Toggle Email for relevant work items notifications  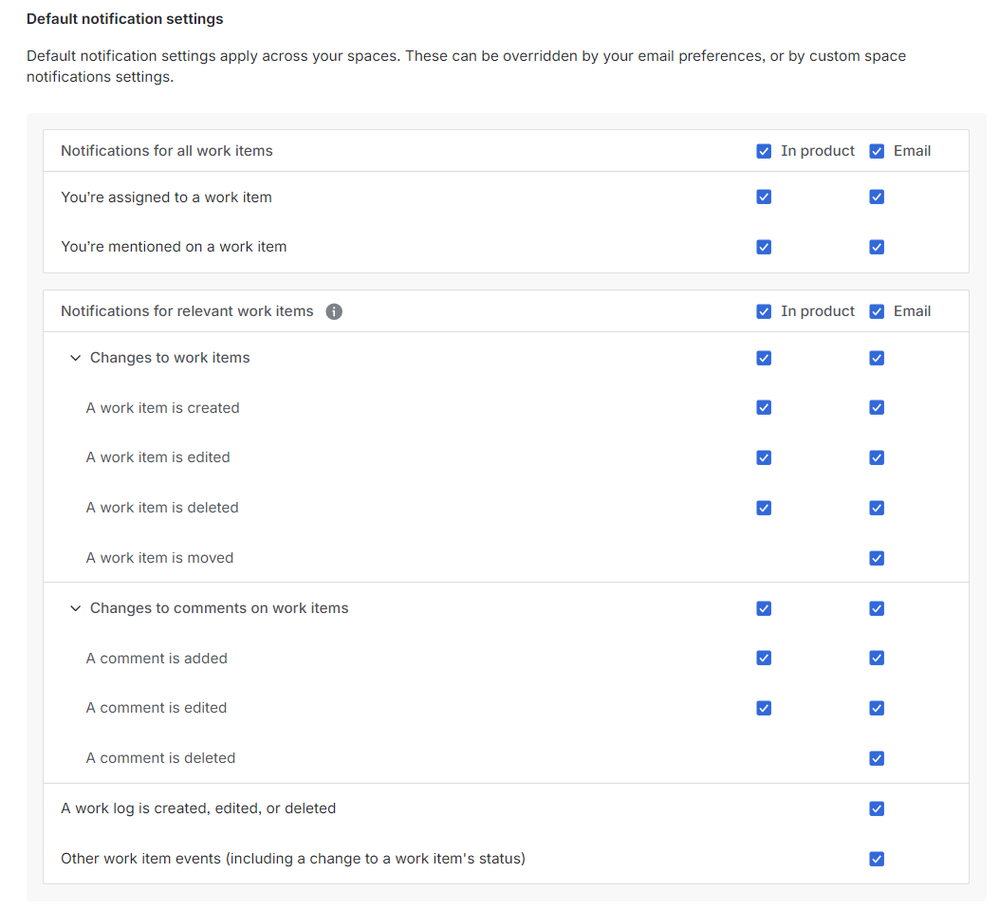point(877,311)
